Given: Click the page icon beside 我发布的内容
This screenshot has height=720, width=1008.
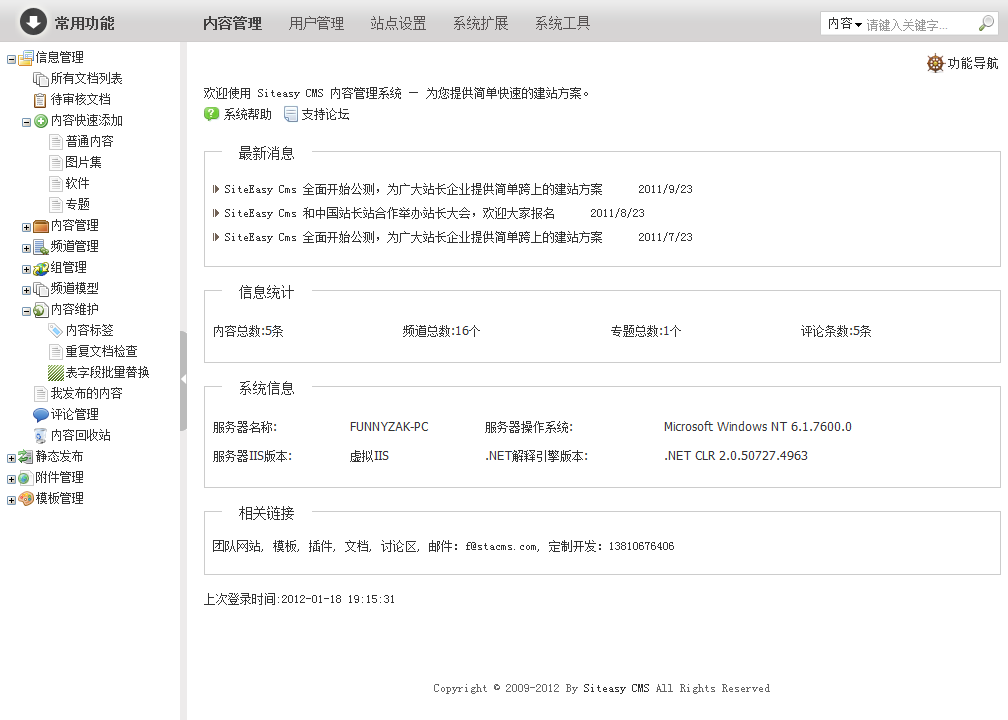Looking at the screenshot, I should click(x=41, y=394).
